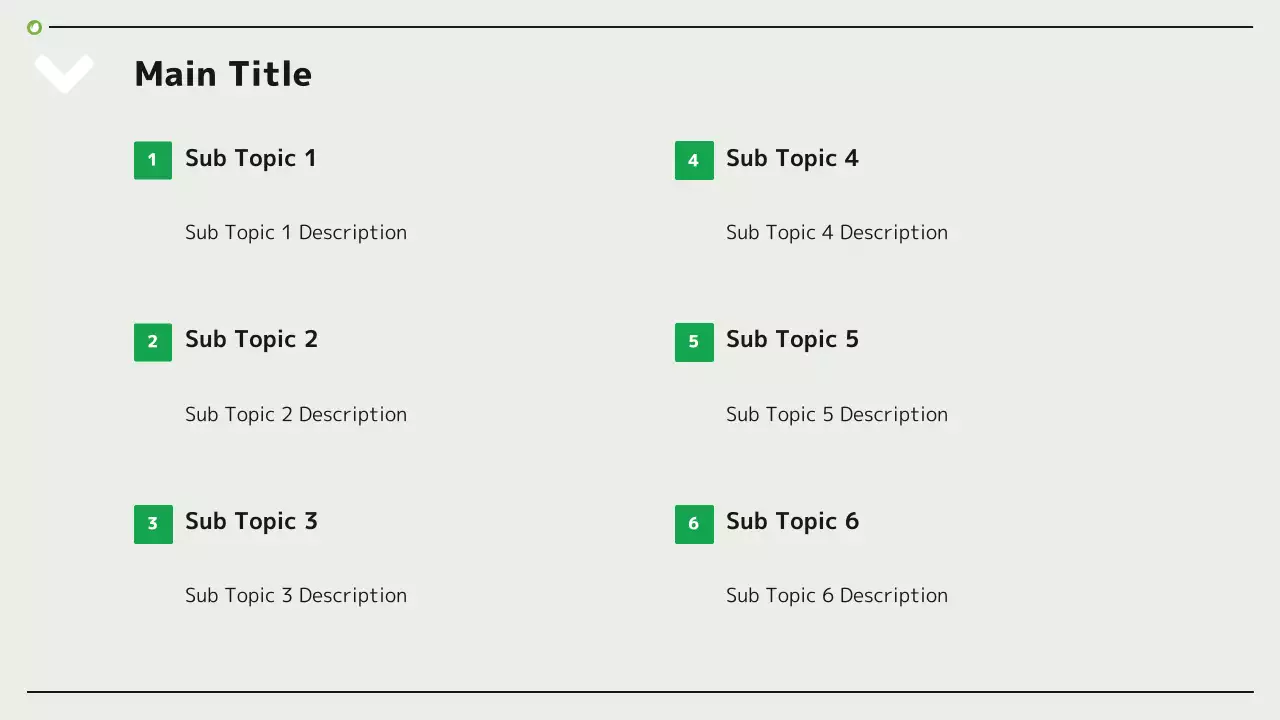Select the Sub Topic 4 Description text

point(837,233)
